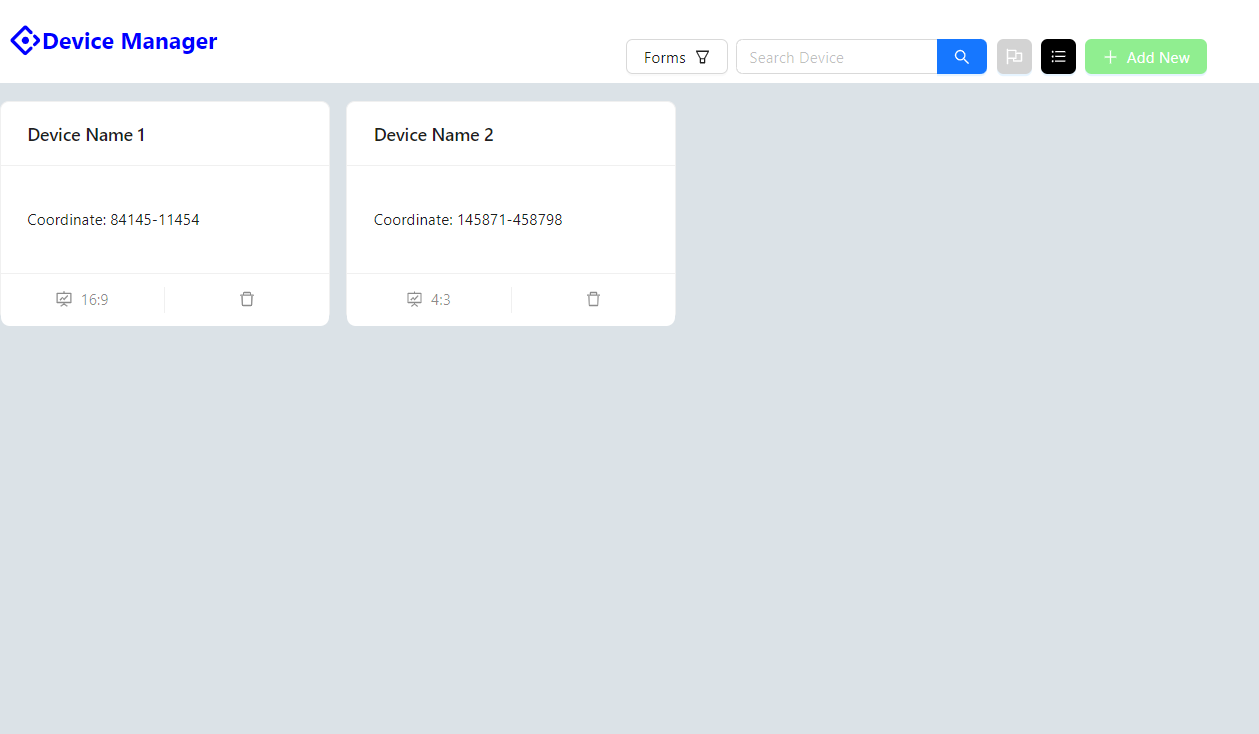Switch the 16:9 aspect ratio setting
Image resolution: width=1259 pixels, height=734 pixels.
click(82, 299)
